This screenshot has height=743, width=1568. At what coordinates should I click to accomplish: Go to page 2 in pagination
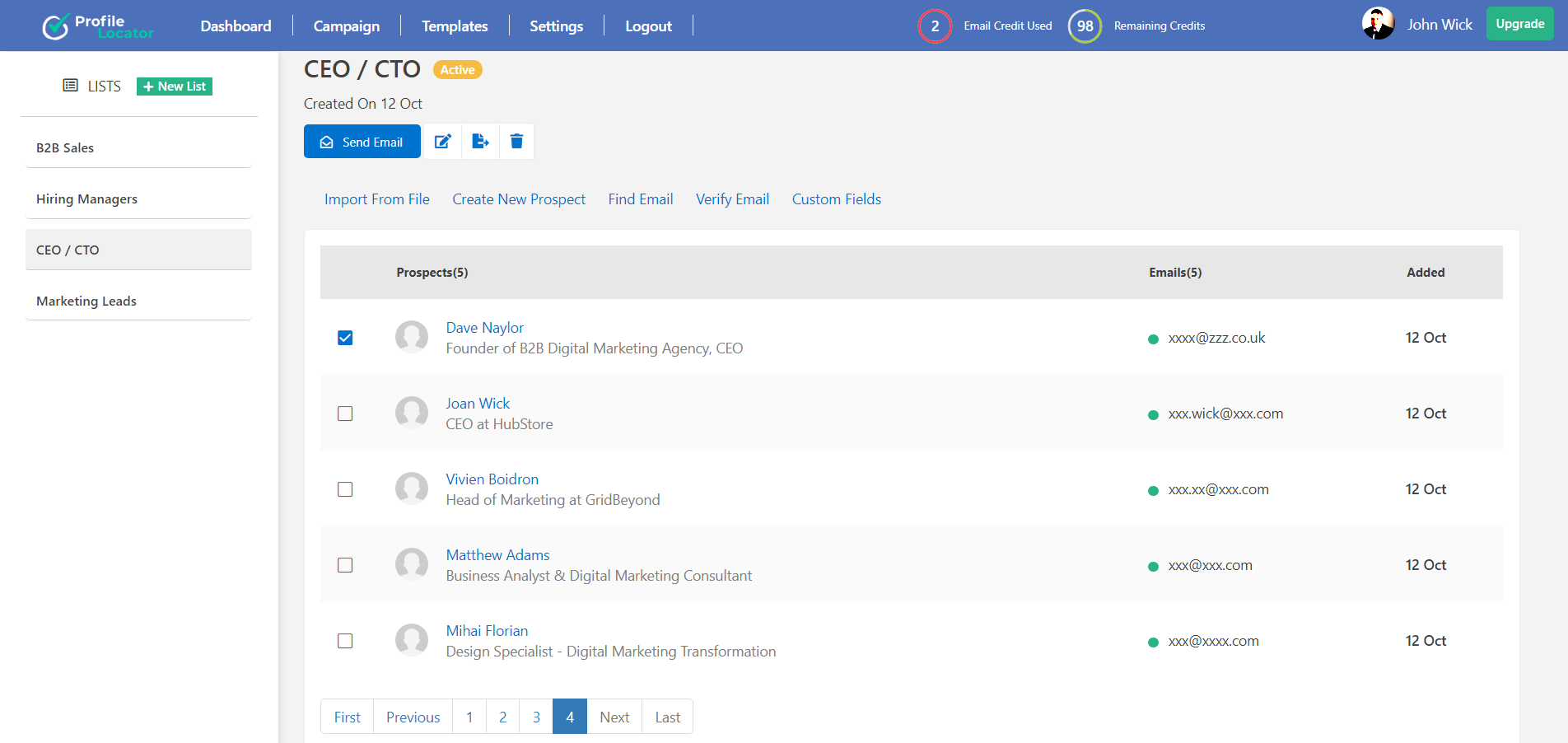click(502, 717)
